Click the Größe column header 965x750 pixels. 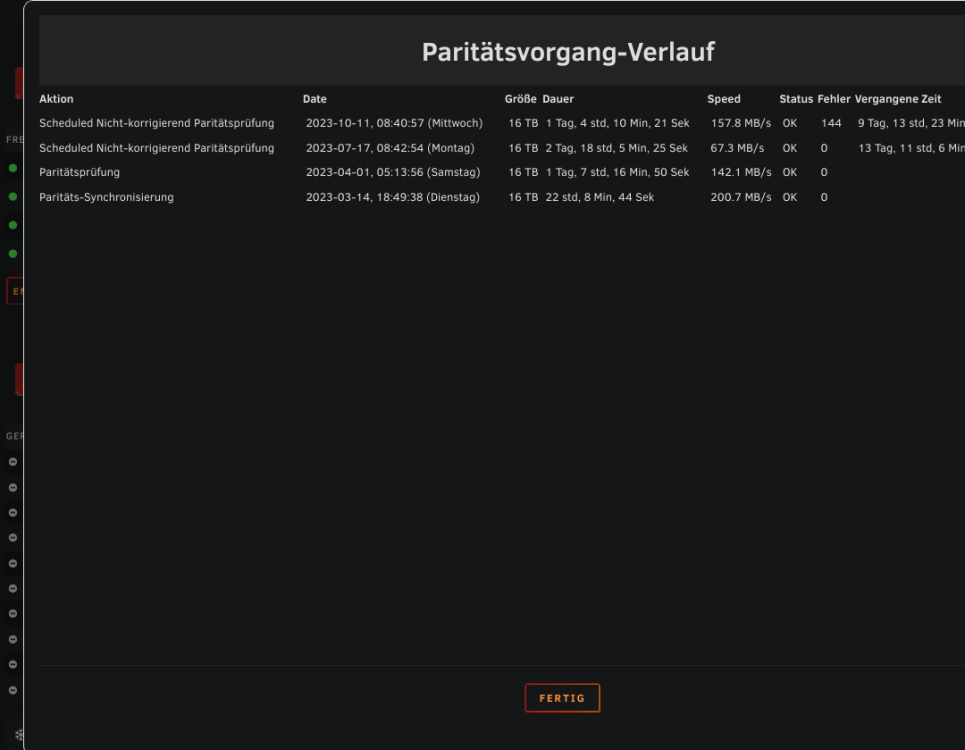tap(521, 99)
